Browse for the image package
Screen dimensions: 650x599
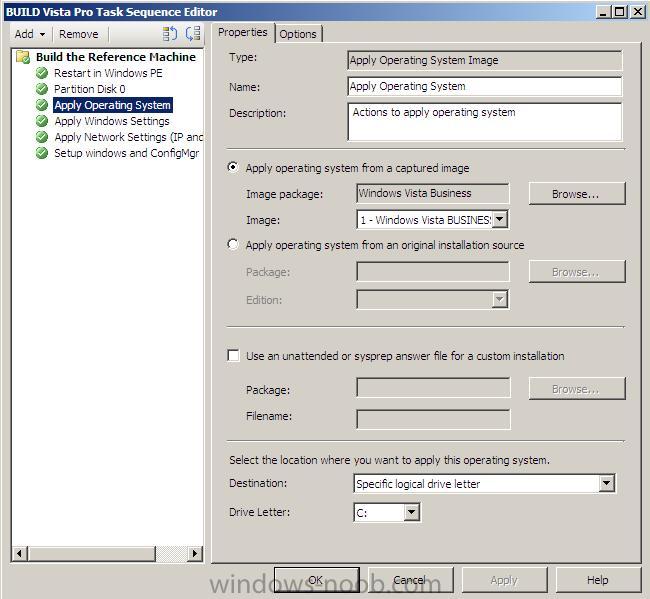(577, 194)
